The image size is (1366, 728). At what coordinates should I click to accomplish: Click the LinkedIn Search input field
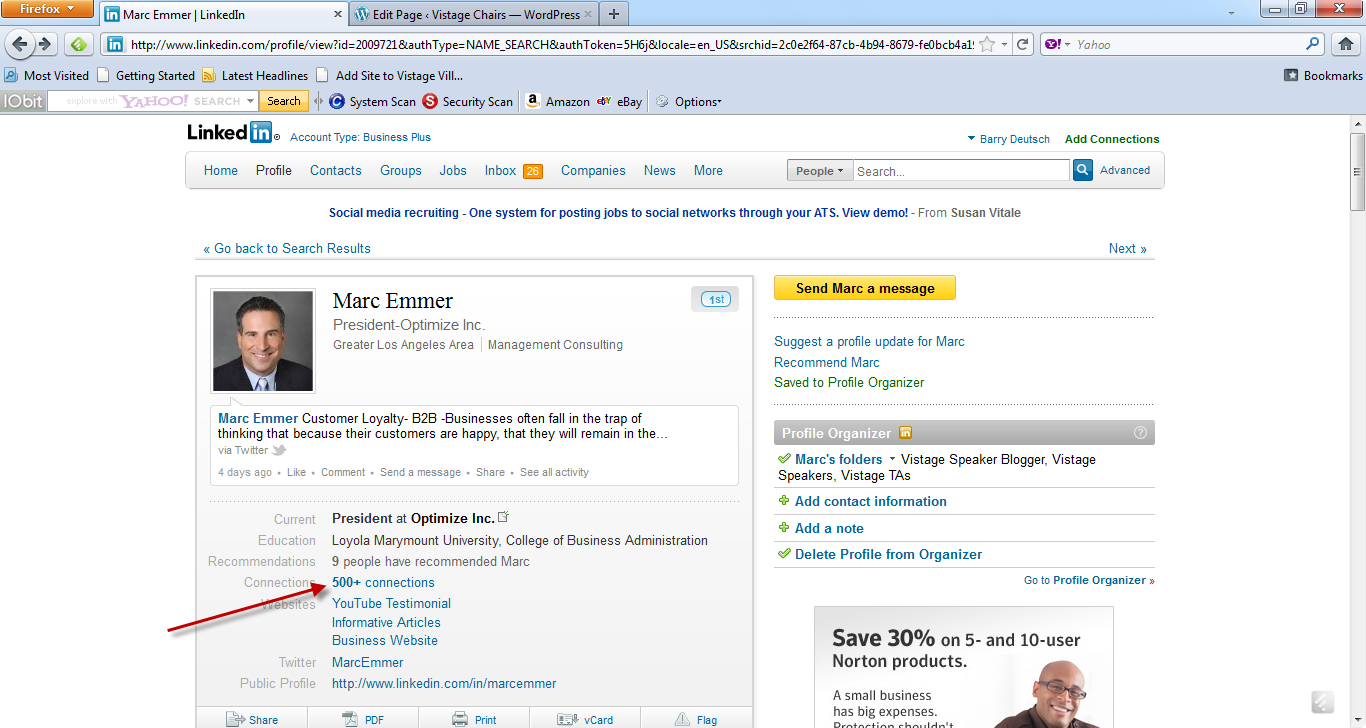(960, 171)
